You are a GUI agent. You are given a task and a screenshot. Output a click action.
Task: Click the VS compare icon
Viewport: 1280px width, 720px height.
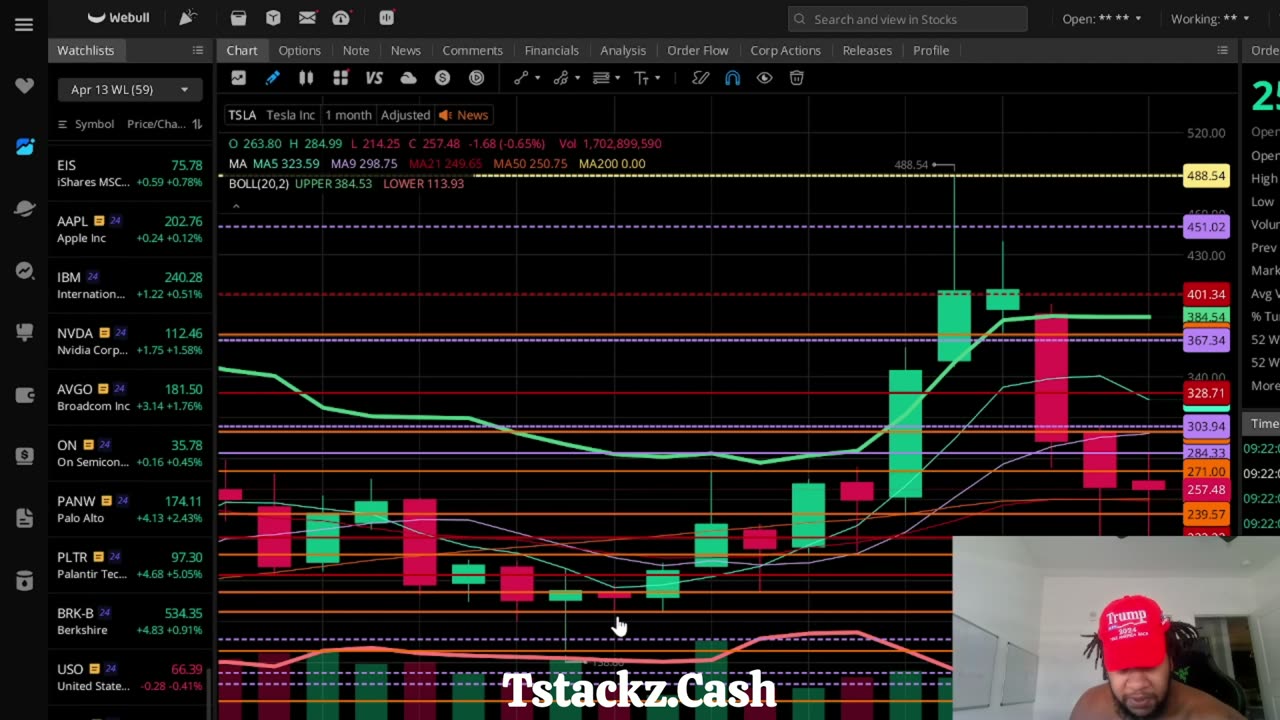(x=374, y=78)
